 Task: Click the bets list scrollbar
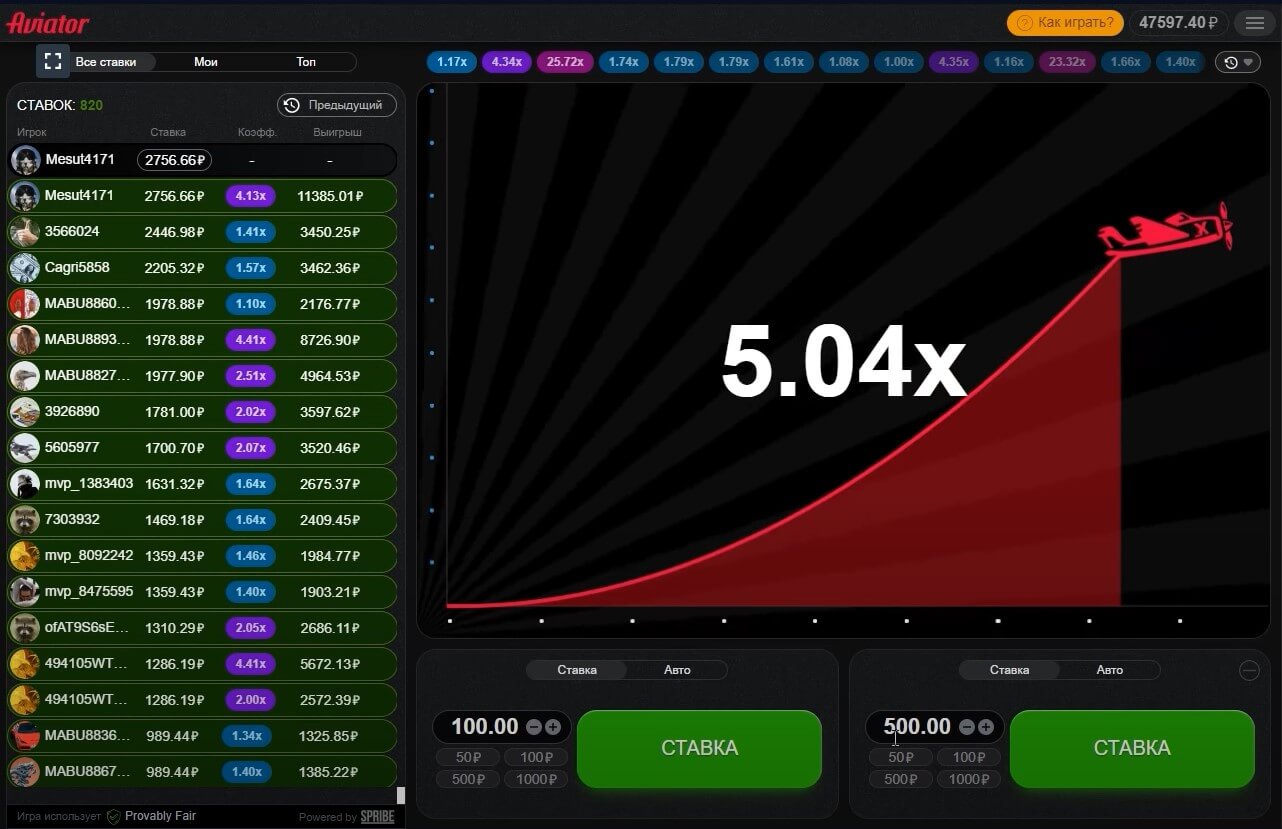click(401, 796)
